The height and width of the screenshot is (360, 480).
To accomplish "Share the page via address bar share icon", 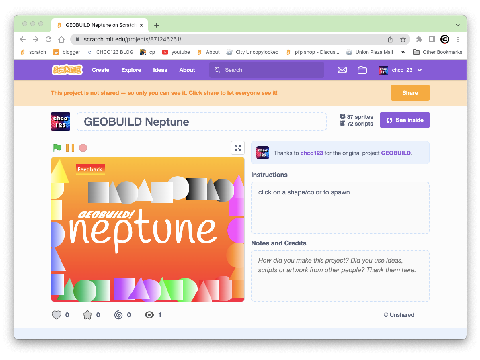I will [x=390, y=40].
